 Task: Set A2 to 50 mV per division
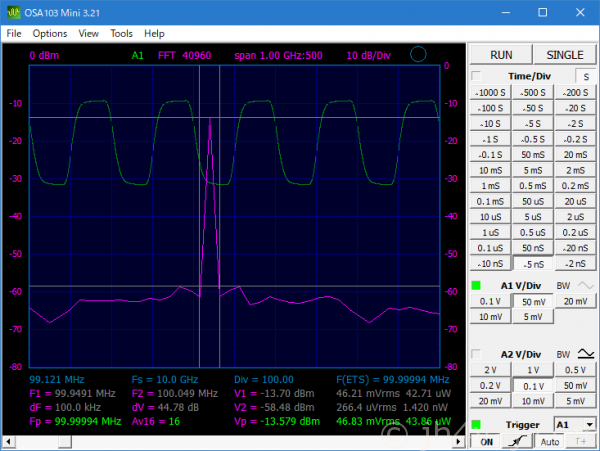[576, 386]
